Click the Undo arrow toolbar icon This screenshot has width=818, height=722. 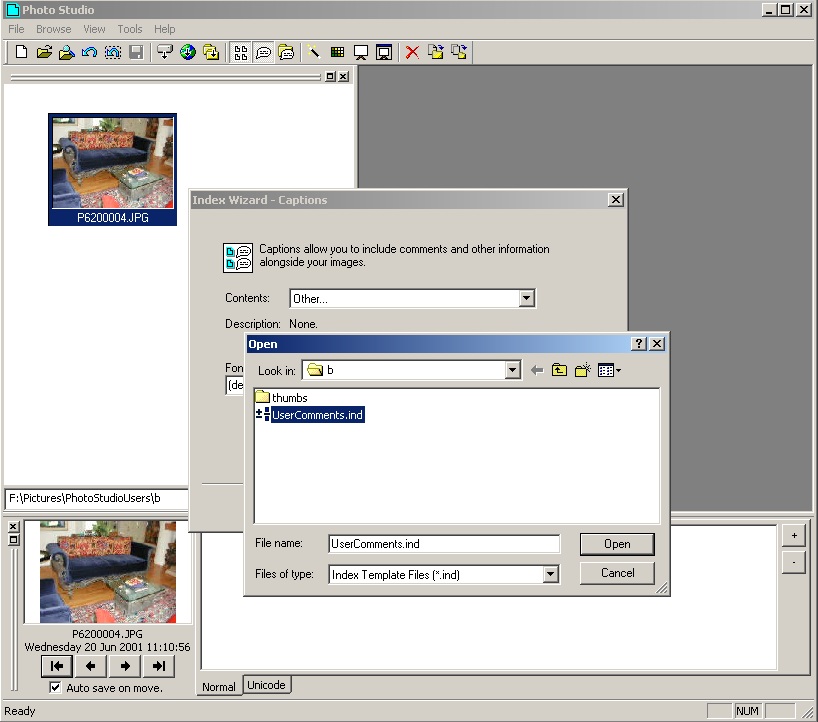tap(89, 52)
